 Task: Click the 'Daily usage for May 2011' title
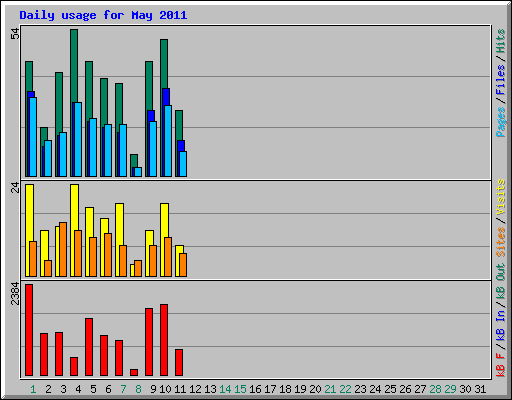coord(103,15)
